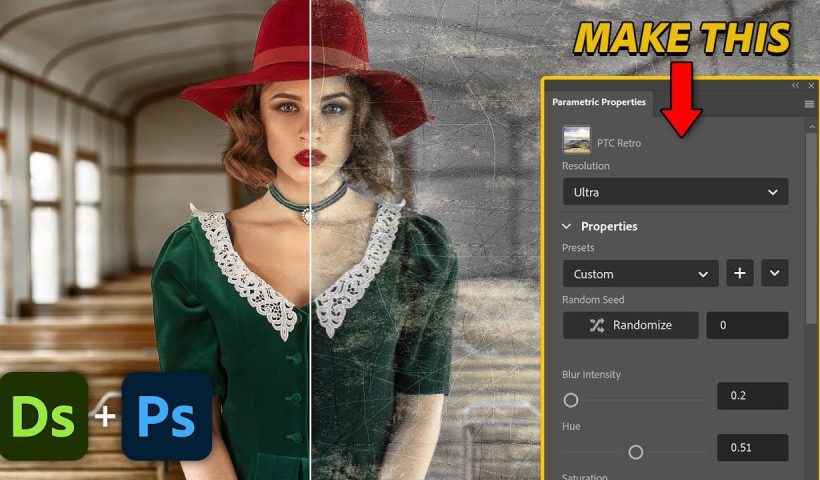
Task: Click the shuffle icon on Randomize
Action: click(x=597, y=325)
